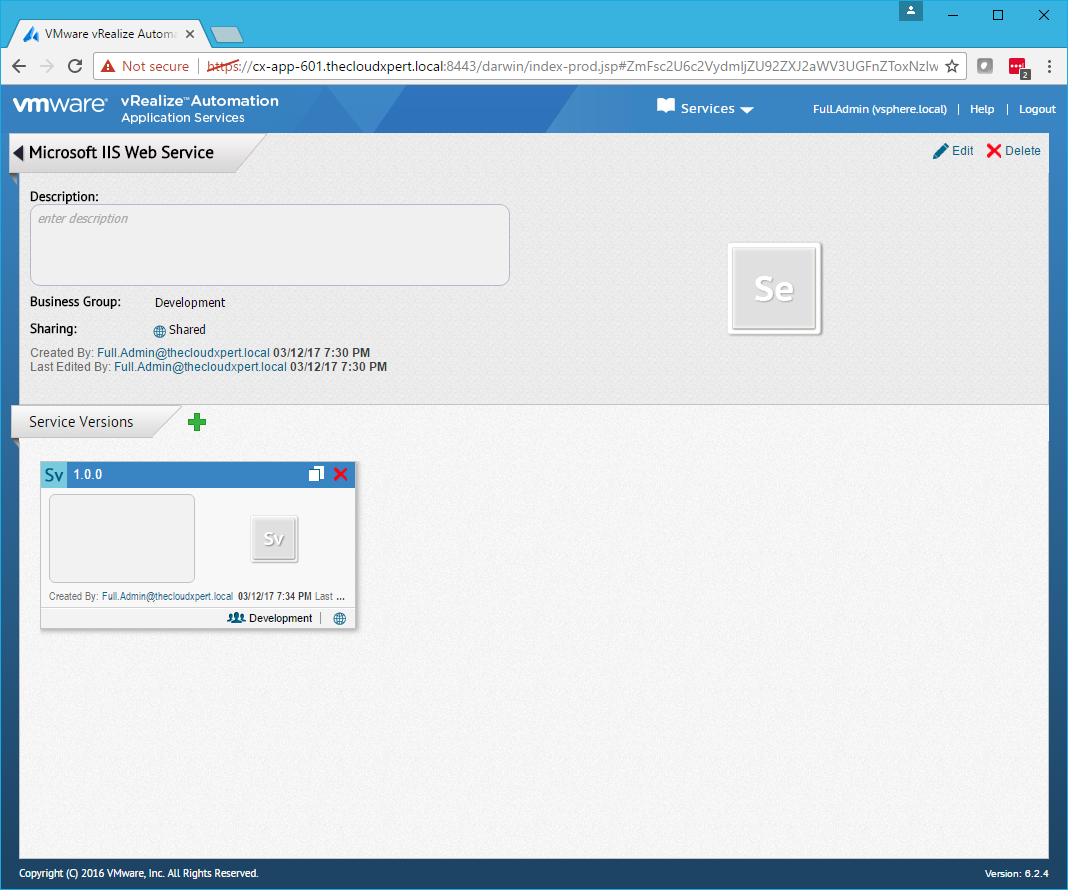Click the green plus add version icon
The height and width of the screenshot is (890, 1068).
point(197,422)
